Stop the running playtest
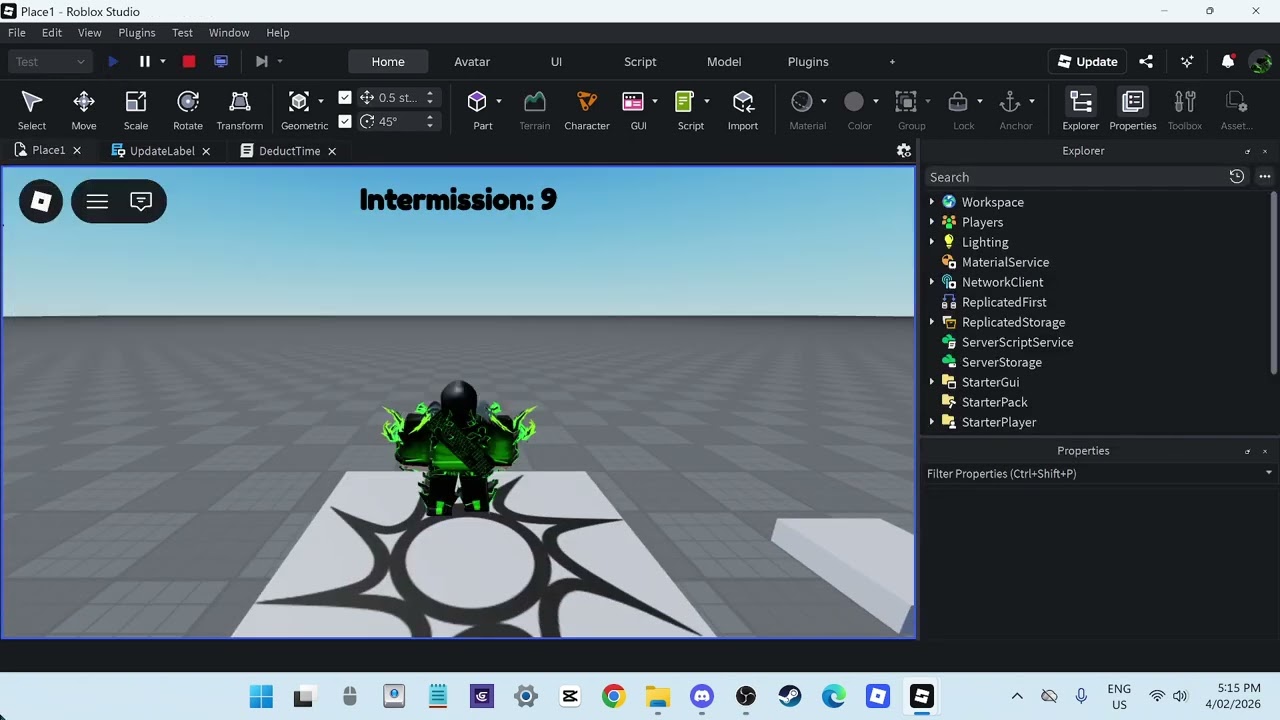1280x720 pixels. pos(189,61)
